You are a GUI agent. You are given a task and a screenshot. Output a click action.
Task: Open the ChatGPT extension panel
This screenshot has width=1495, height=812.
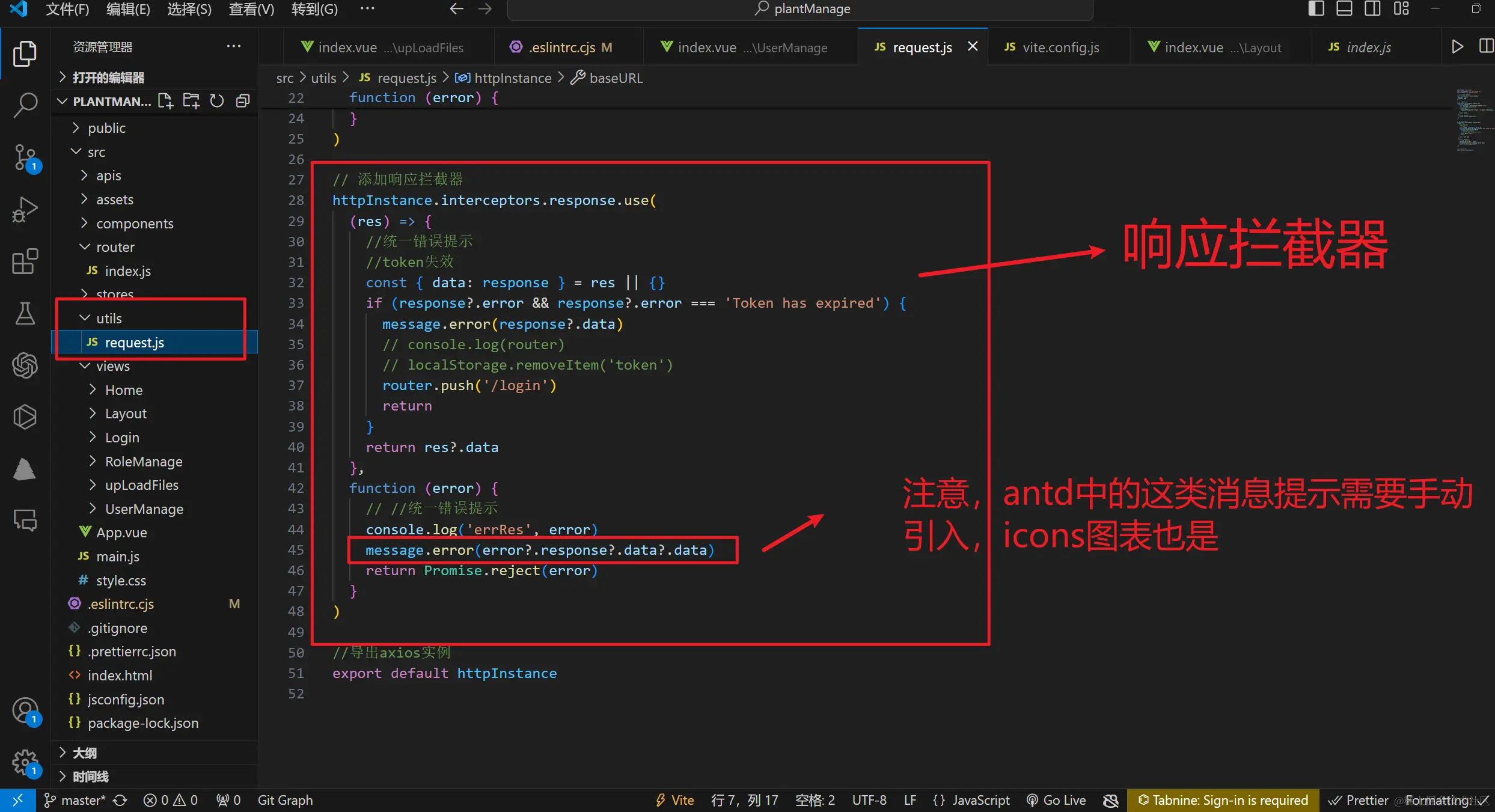coord(25,365)
